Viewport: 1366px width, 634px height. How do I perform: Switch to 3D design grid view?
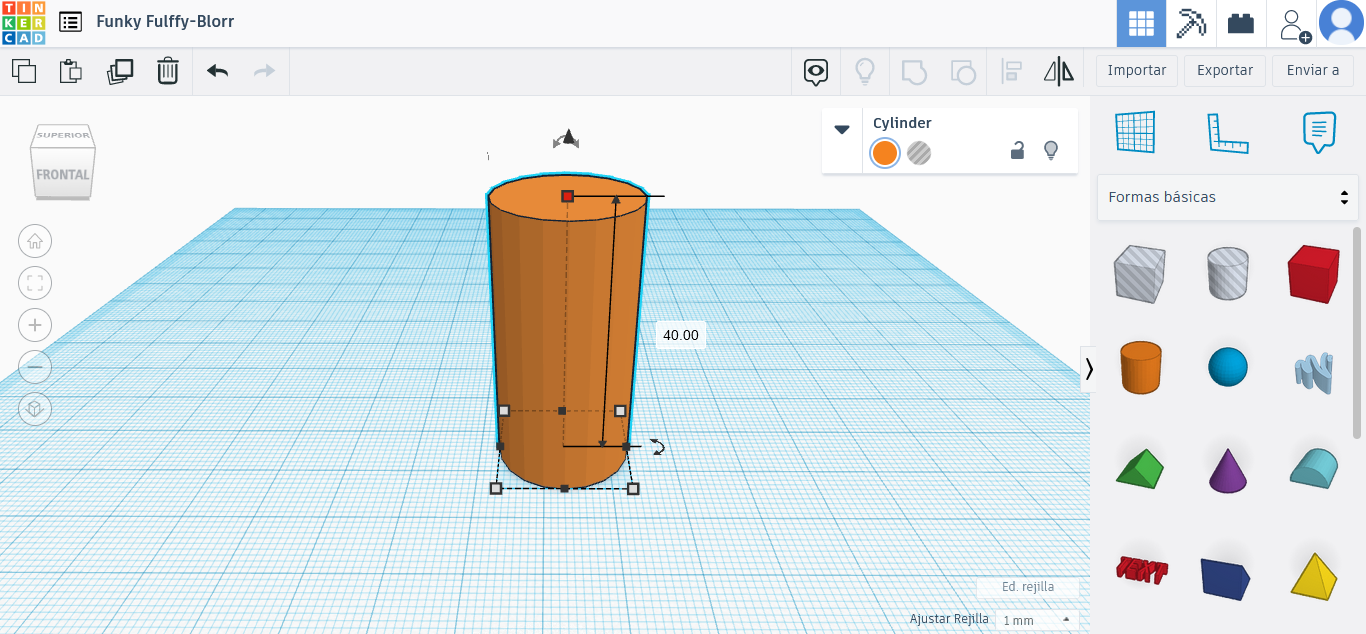1141,23
